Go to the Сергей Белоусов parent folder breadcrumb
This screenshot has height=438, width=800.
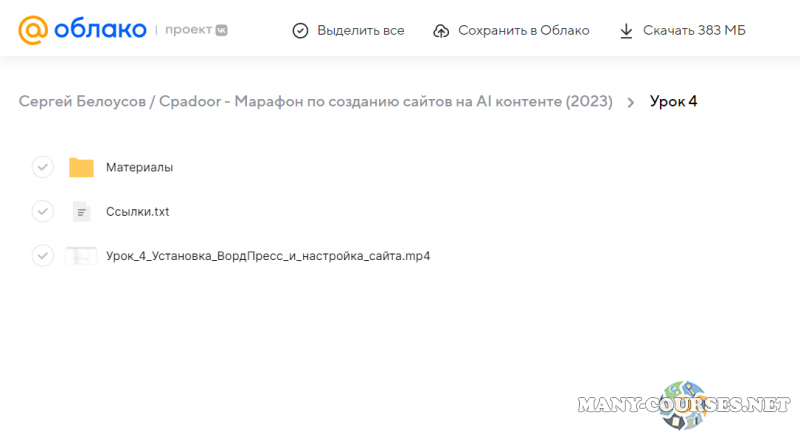pos(315,102)
